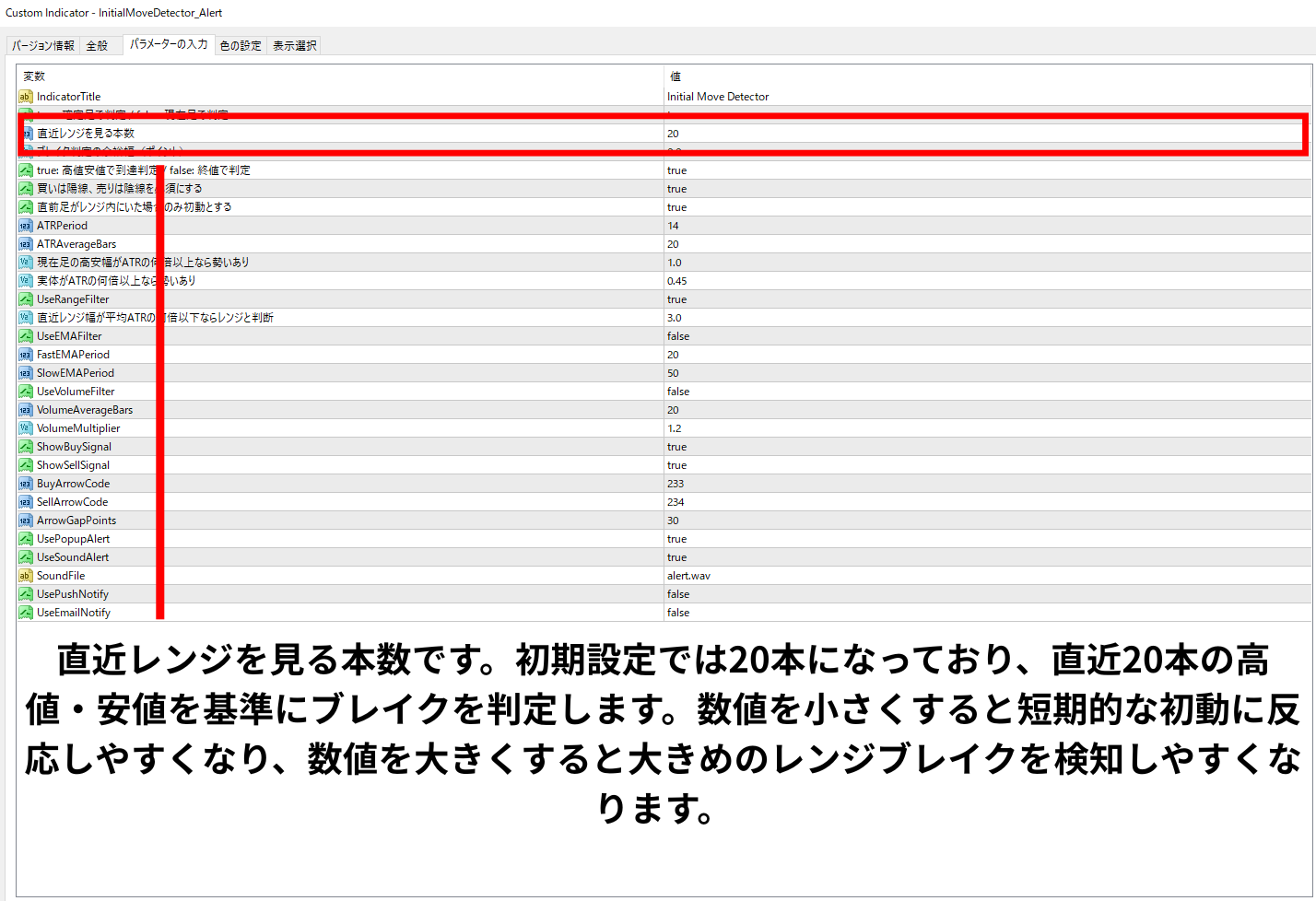
Task: Click the 値 column header
Action: pos(675,76)
